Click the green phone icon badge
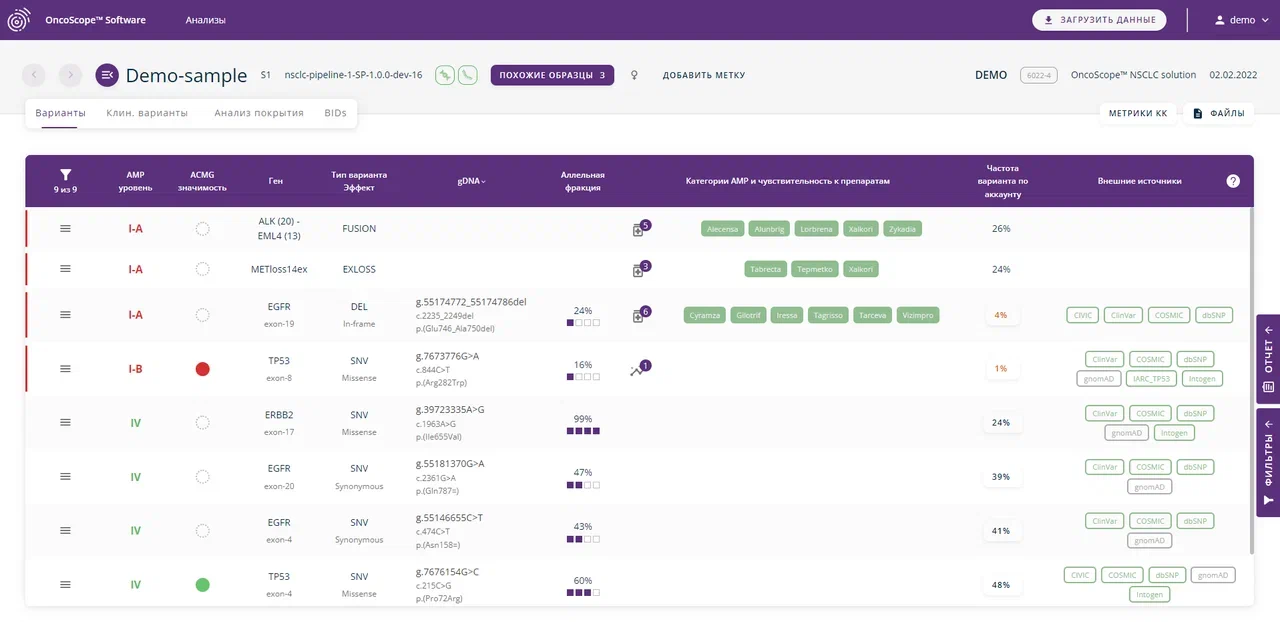Screen dimensions: 1280x622 (x=467, y=75)
